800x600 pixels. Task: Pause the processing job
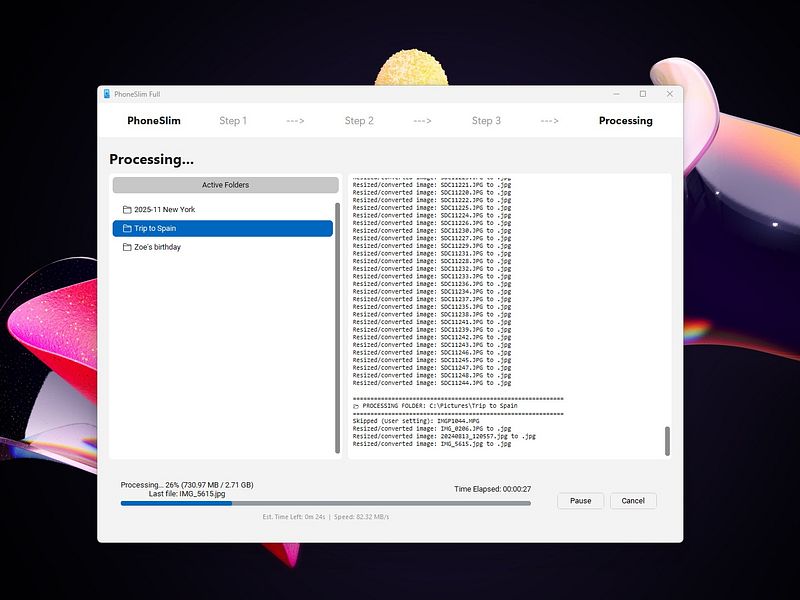pos(581,501)
